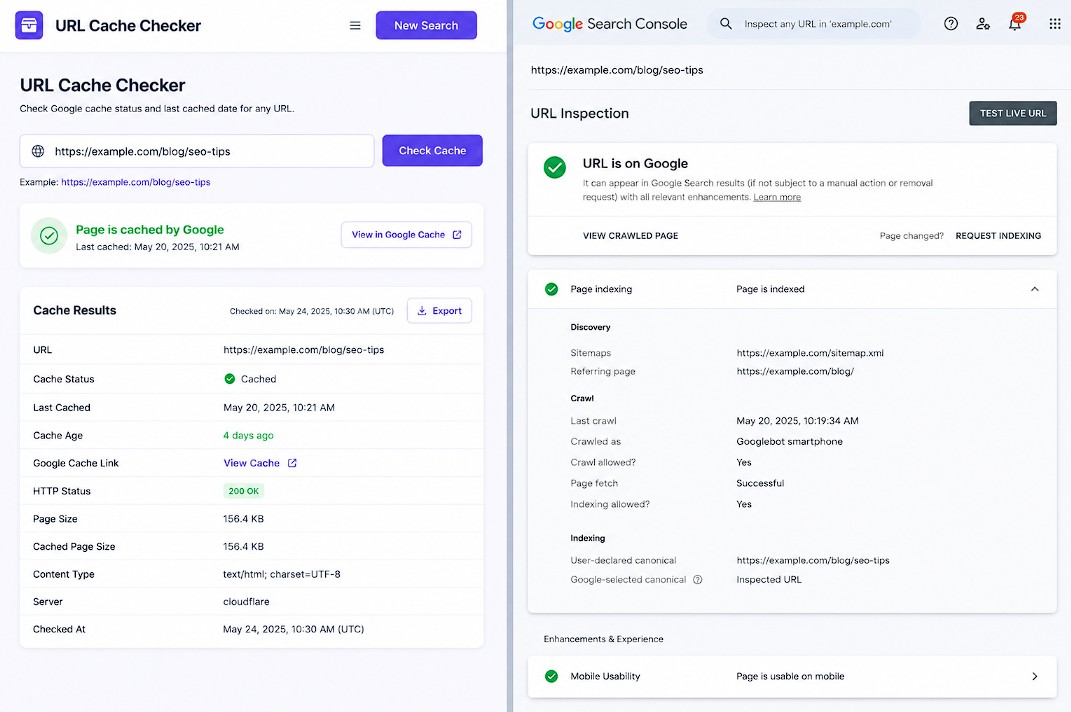Screen dimensions: 1071x712
Task: Click the Google Search Console logo
Action: pos(609,24)
